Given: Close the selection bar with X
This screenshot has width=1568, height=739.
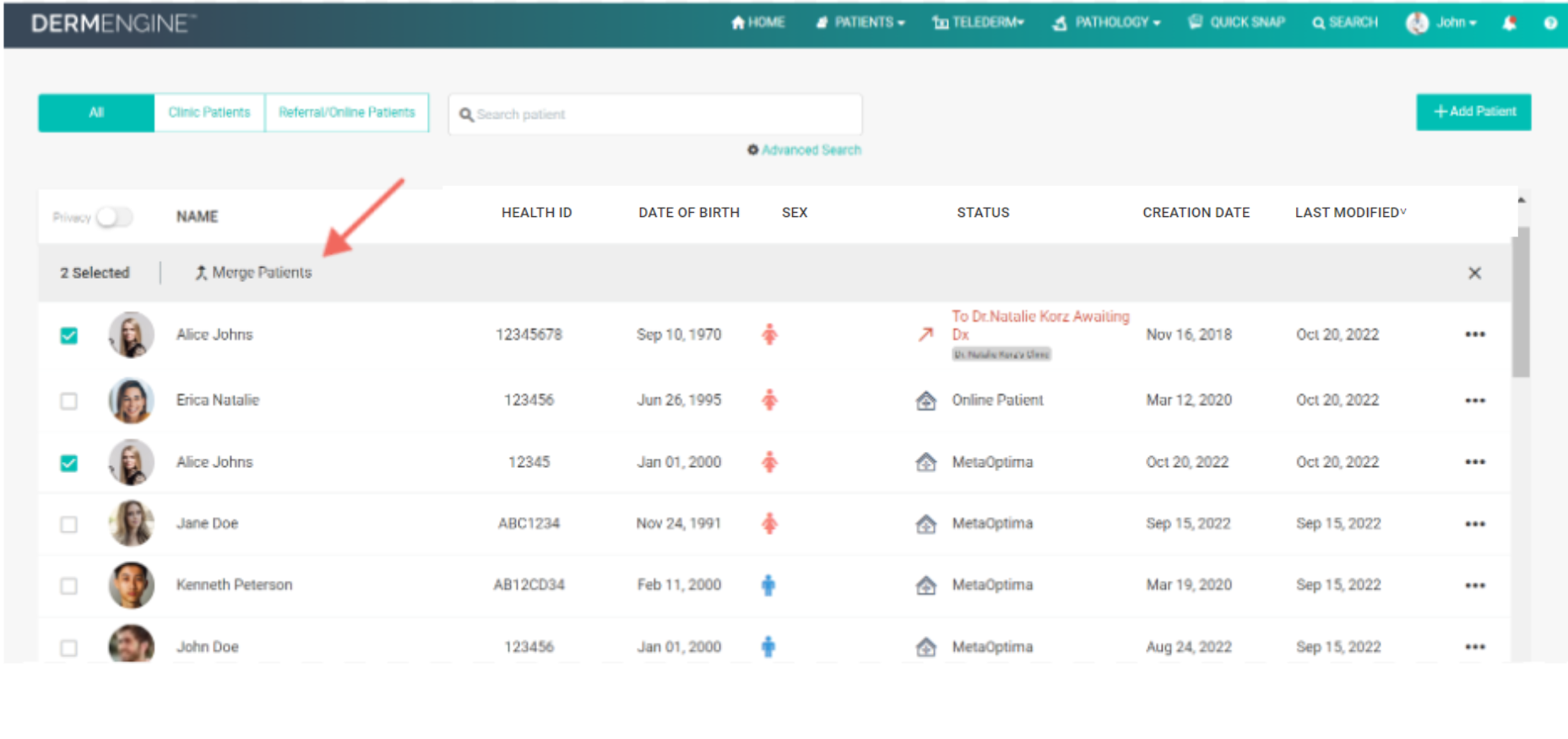Looking at the screenshot, I should click(x=1474, y=273).
